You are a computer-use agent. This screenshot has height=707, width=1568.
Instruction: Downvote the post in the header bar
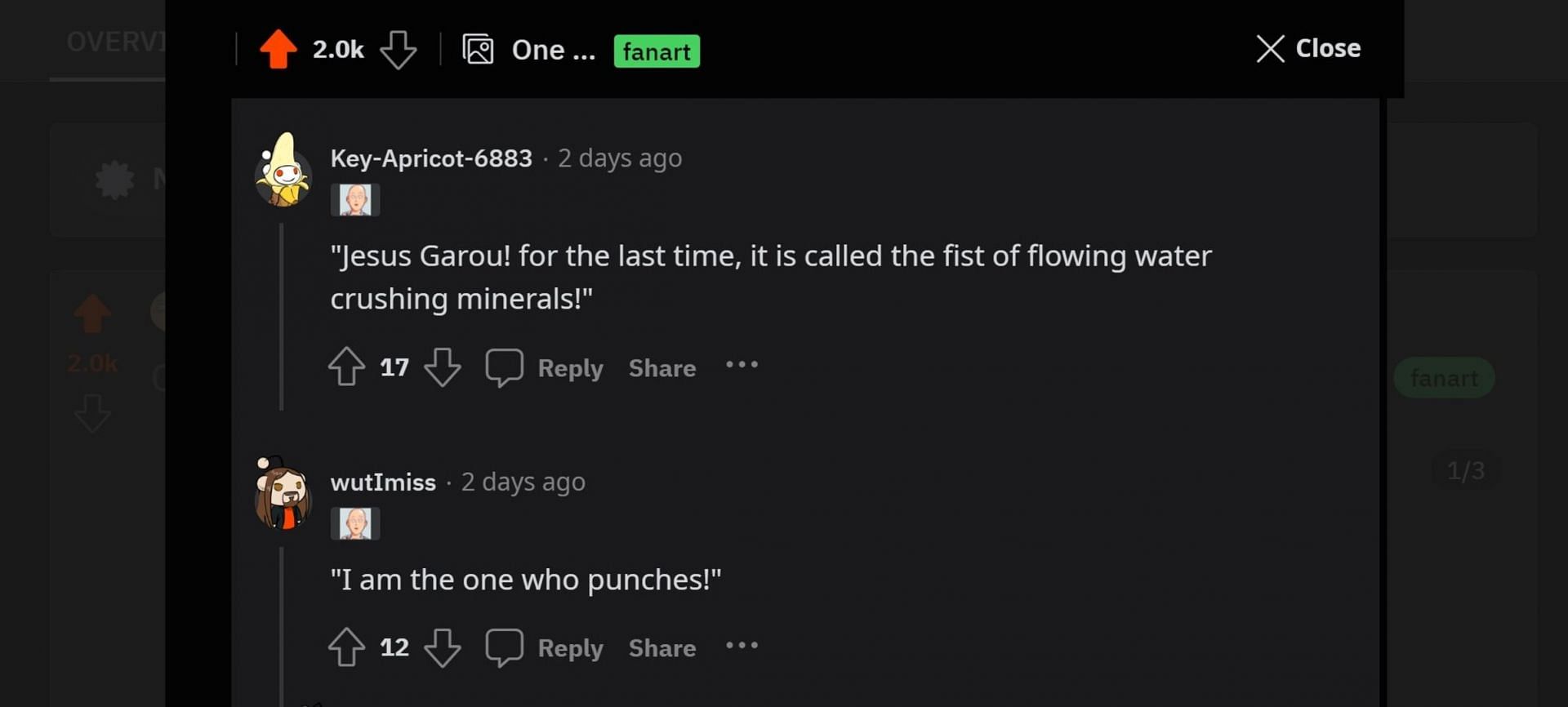click(x=399, y=50)
